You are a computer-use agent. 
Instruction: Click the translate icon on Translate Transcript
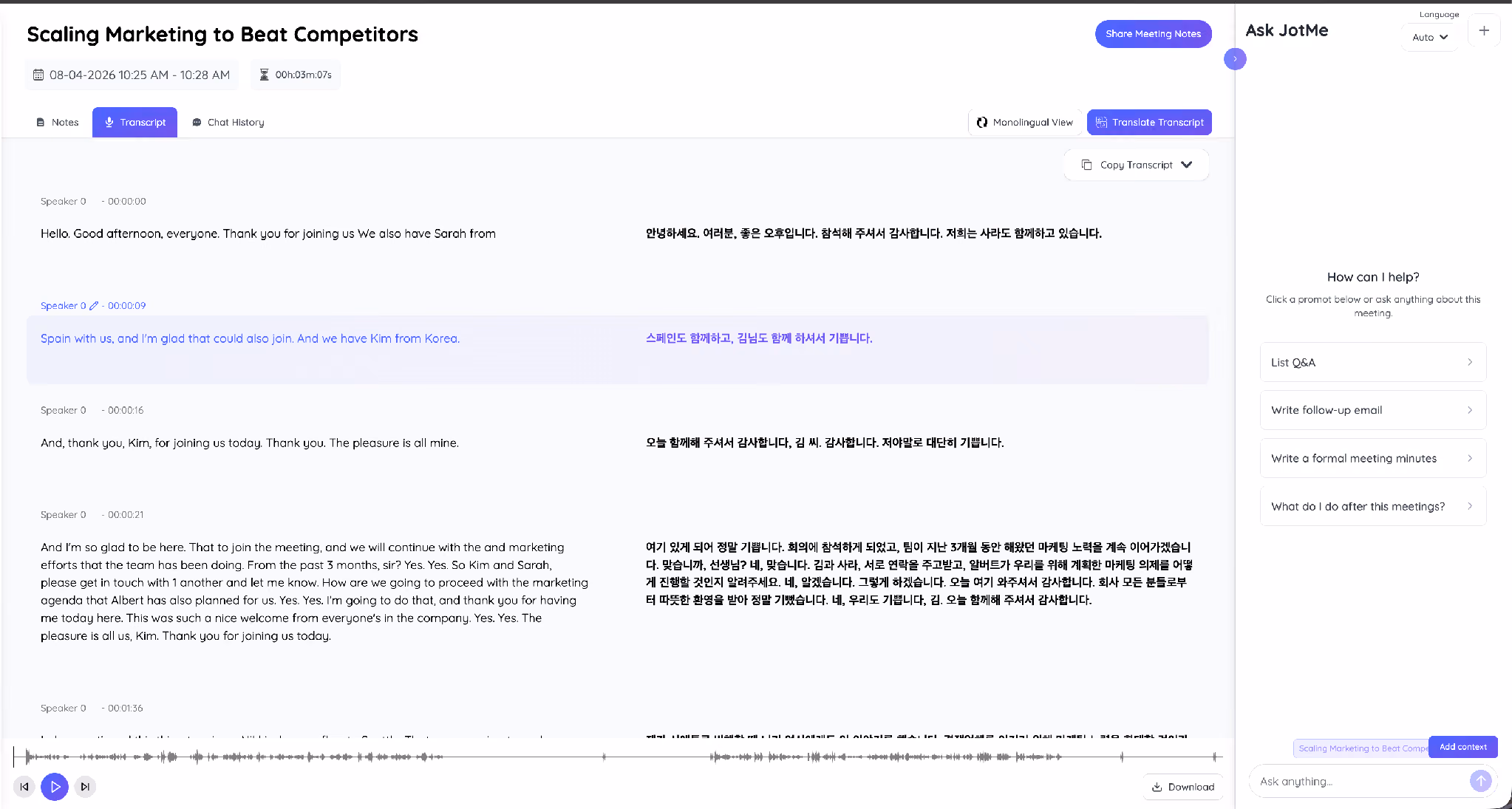(x=1101, y=123)
